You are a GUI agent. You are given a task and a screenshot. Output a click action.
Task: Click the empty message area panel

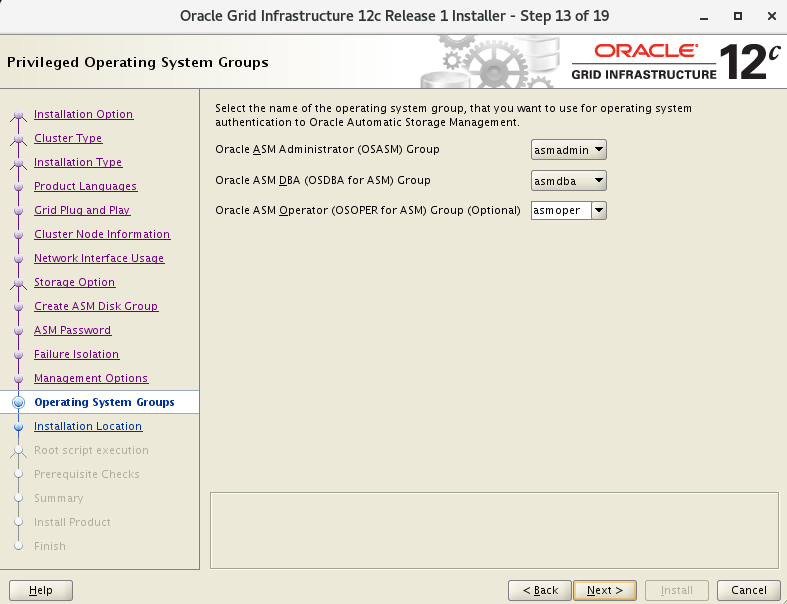pyautogui.click(x=494, y=530)
